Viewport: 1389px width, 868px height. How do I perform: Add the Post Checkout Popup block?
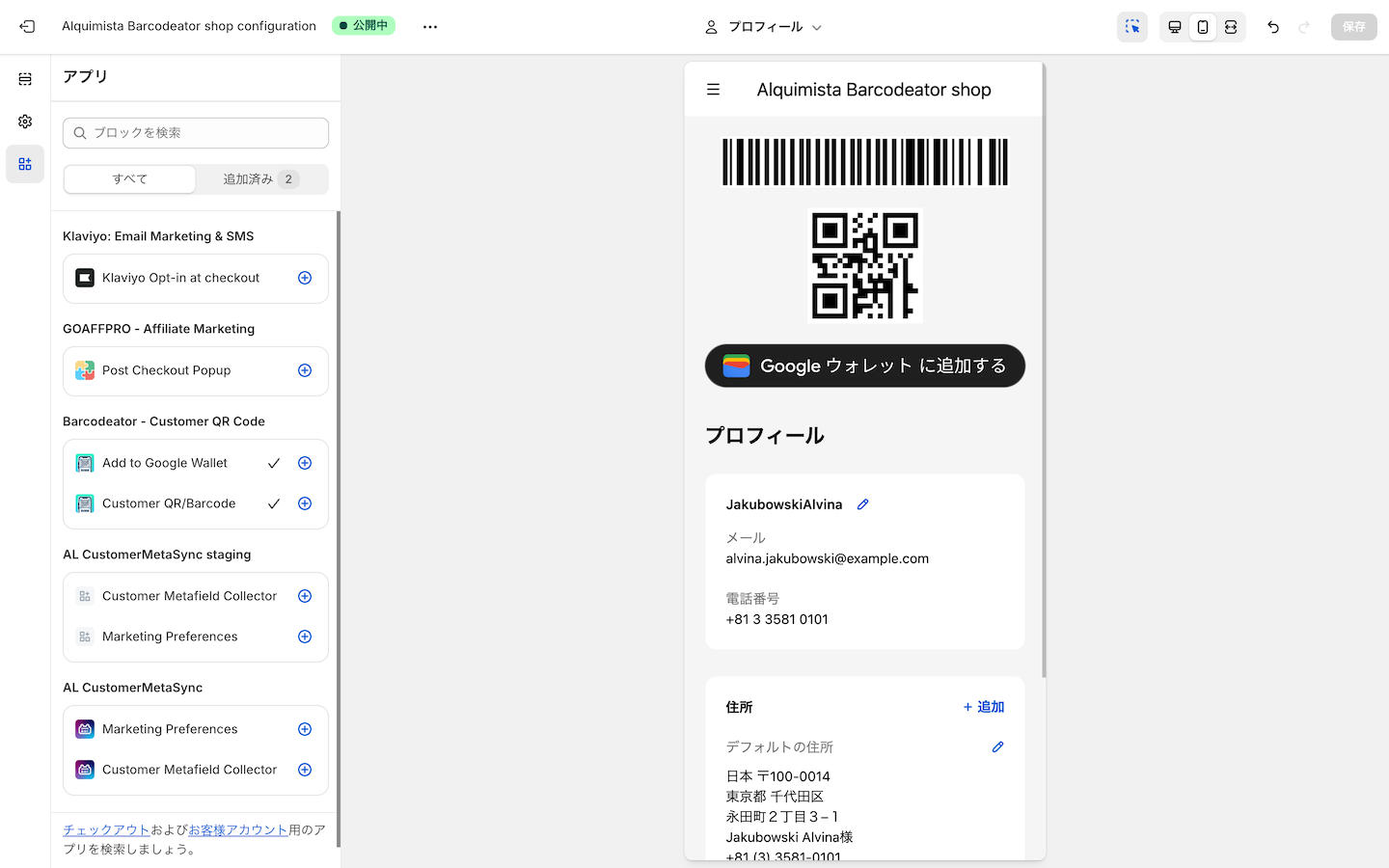(305, 370)
